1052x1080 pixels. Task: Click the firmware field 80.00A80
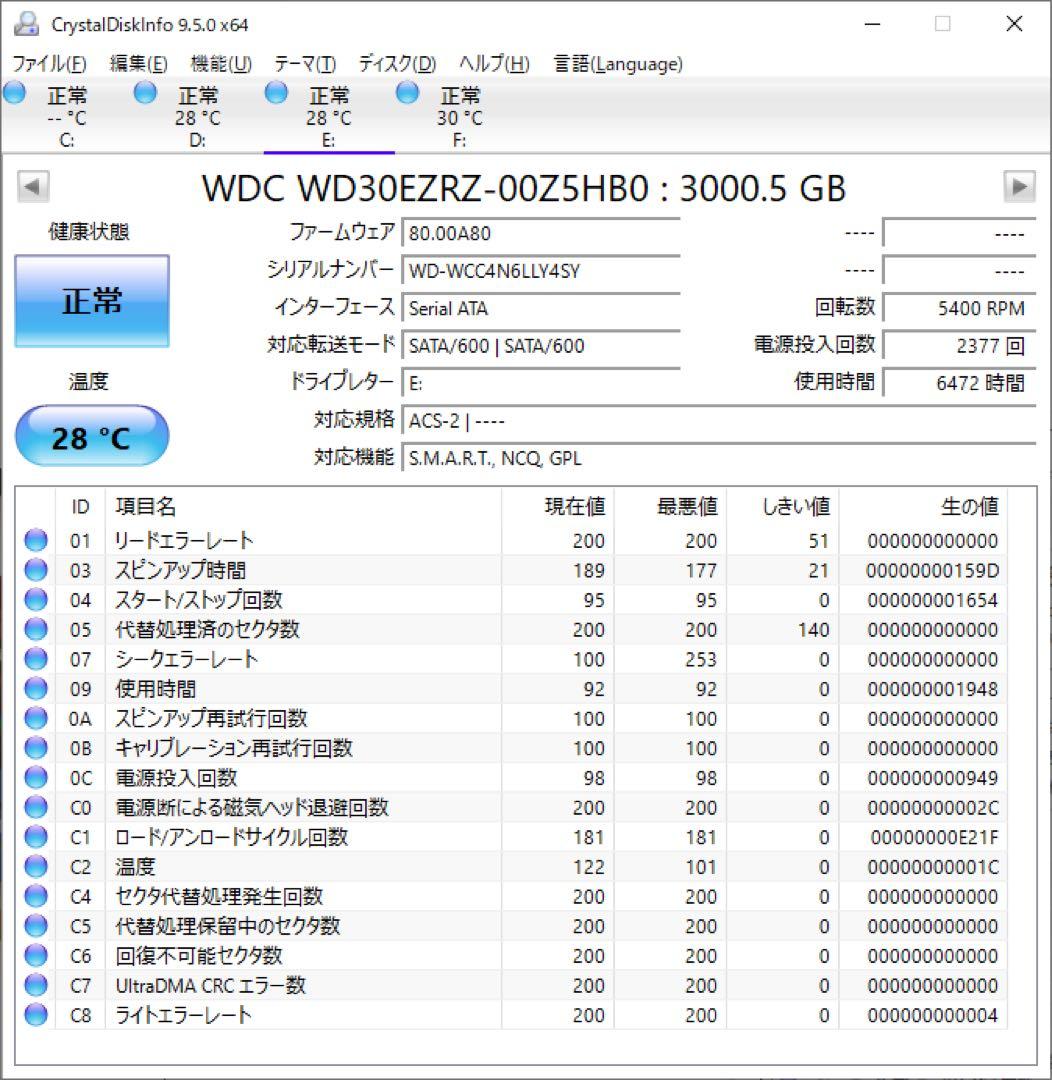click(541, 233)
